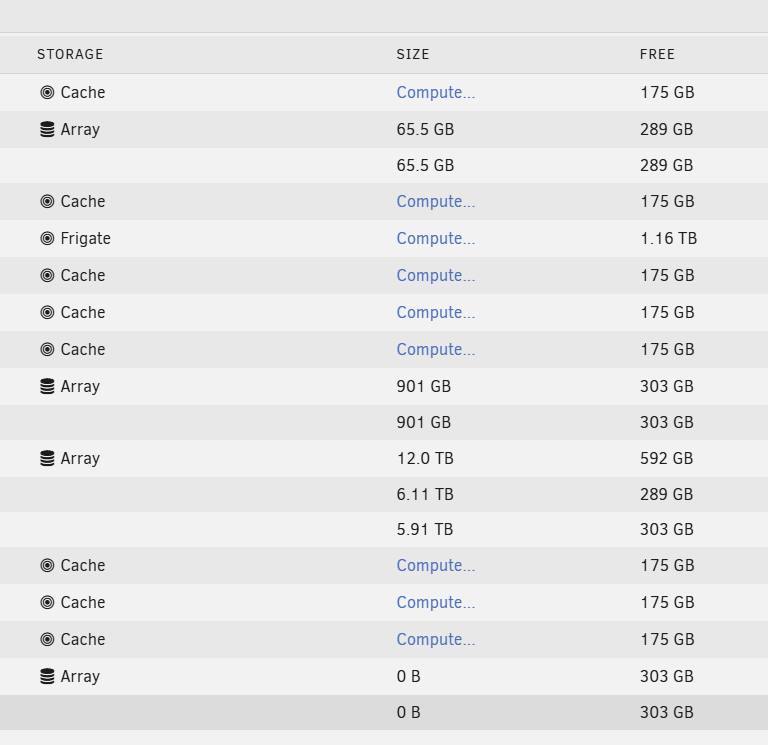Screen dimensions: 768x745
Task: Click the Cache icon in the row directly below Frigate
Action: (47, 275)
